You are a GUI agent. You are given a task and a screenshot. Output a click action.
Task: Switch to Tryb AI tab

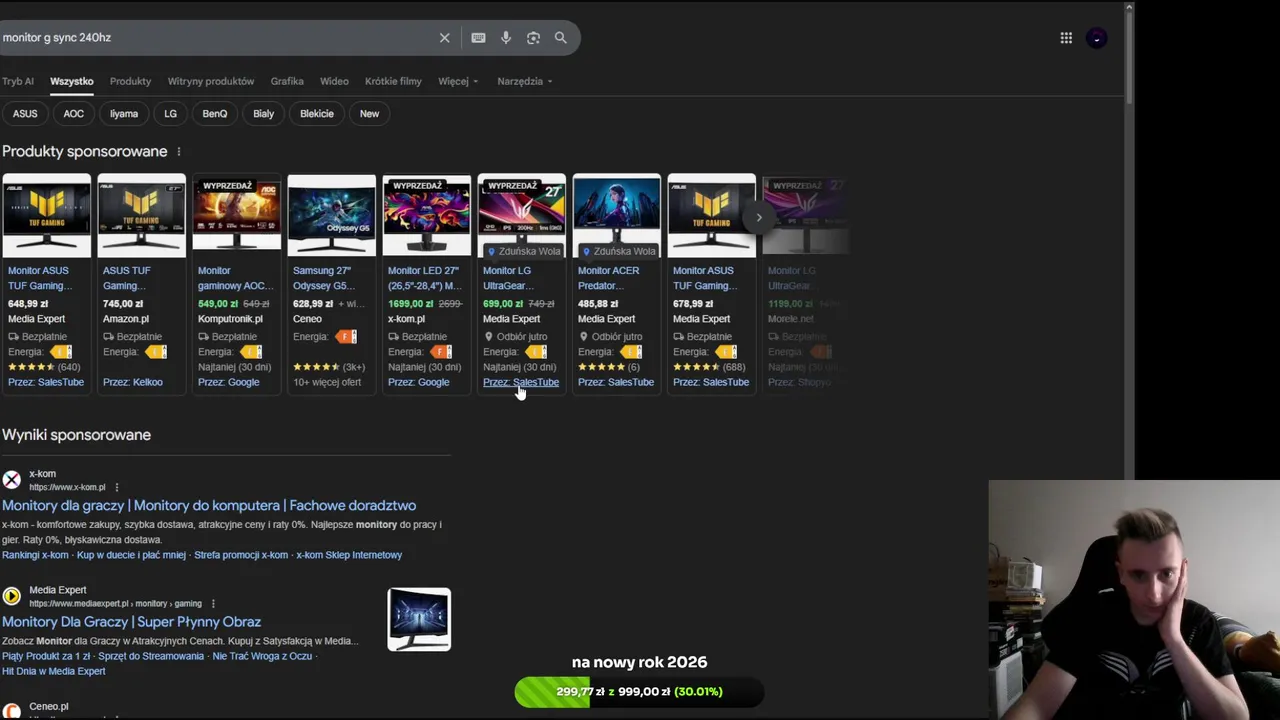[x=17, y=81]
